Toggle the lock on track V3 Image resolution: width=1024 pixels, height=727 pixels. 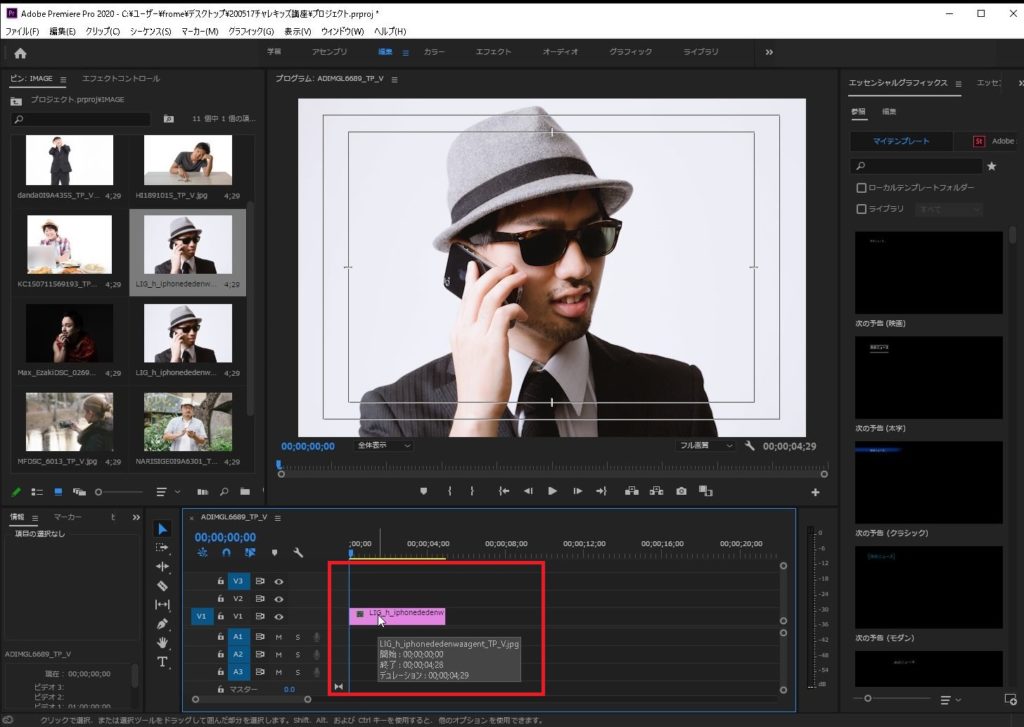220,580
